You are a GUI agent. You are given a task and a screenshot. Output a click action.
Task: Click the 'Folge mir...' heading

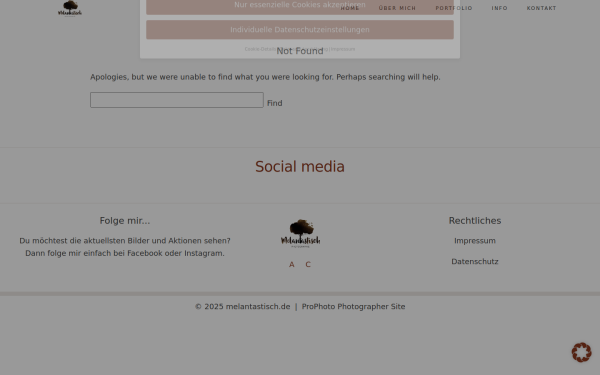125,221
